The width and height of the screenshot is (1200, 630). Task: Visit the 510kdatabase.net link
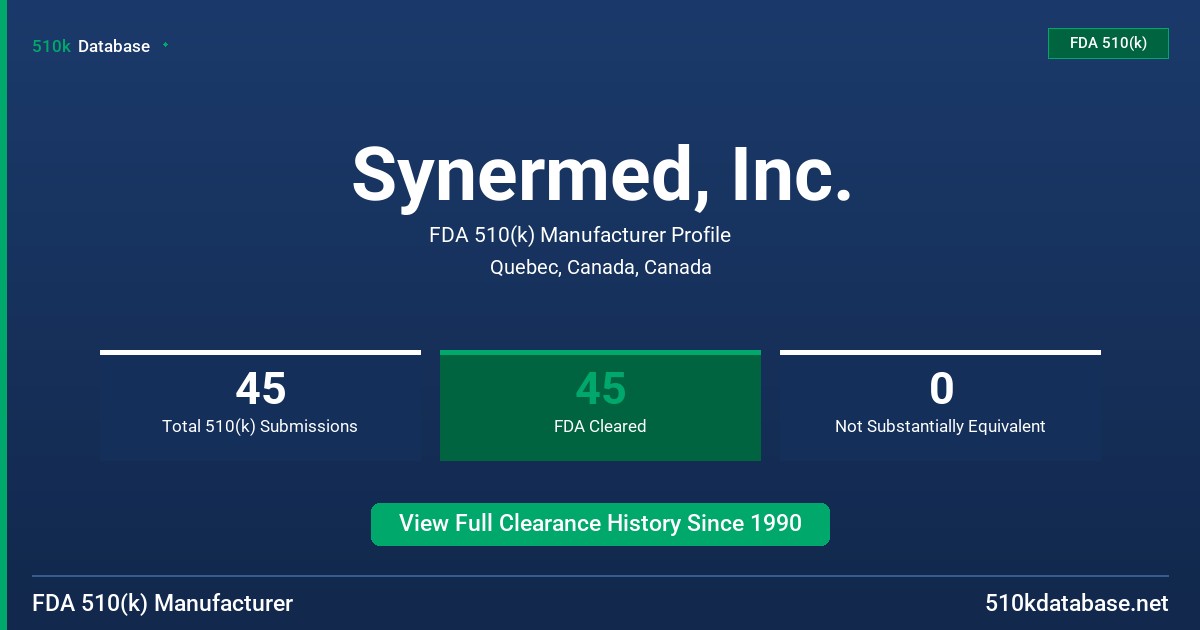tap(1077, 603)
